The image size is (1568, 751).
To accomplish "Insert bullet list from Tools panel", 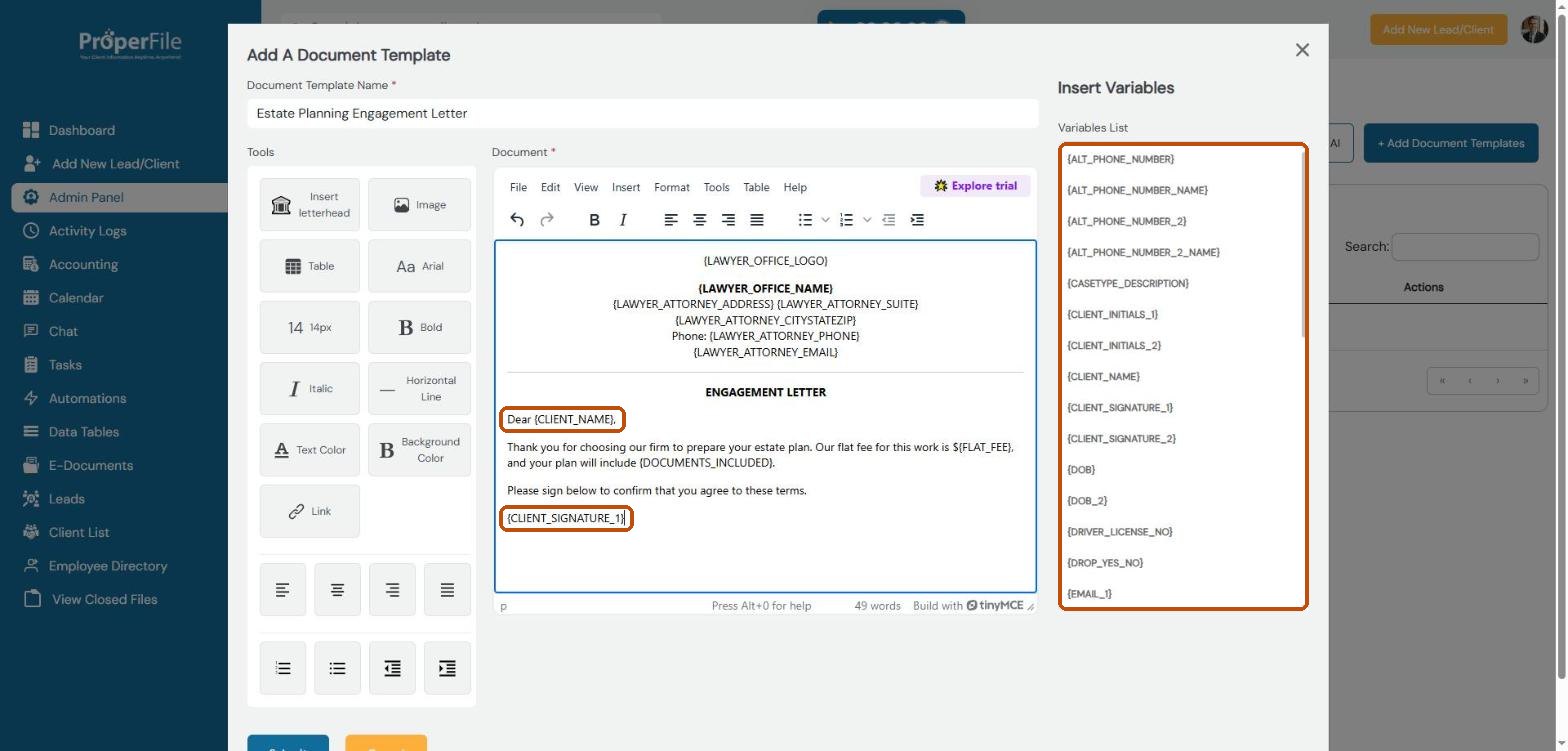I will [338, 668].
